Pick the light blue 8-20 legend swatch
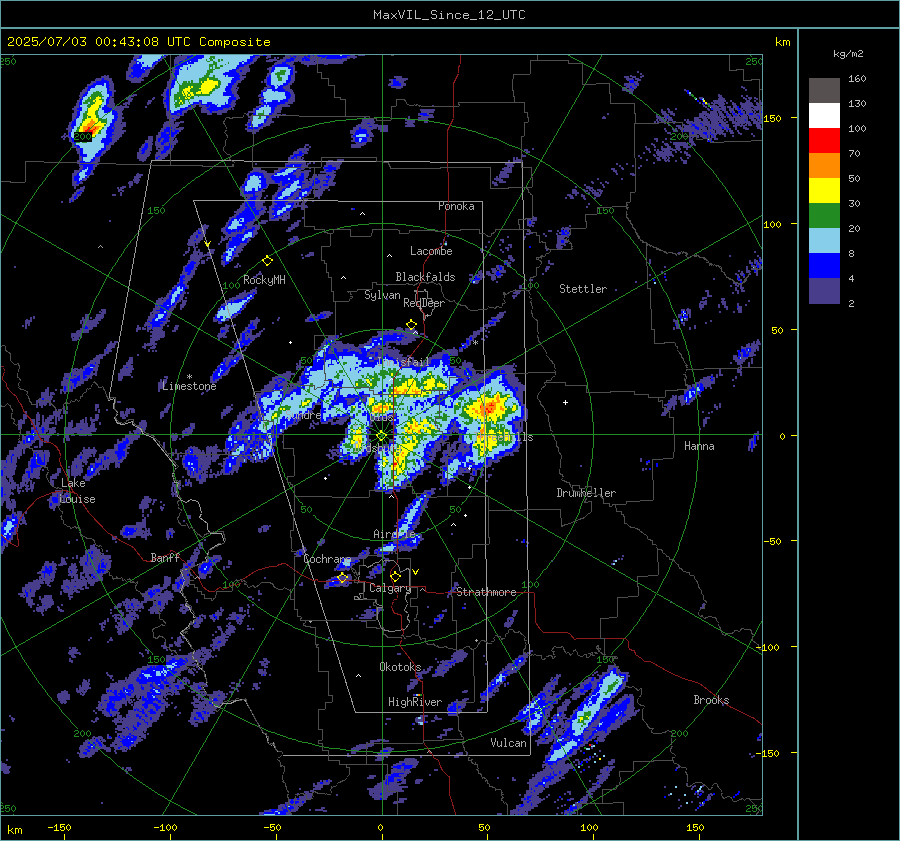 click(x=824, y=241)
